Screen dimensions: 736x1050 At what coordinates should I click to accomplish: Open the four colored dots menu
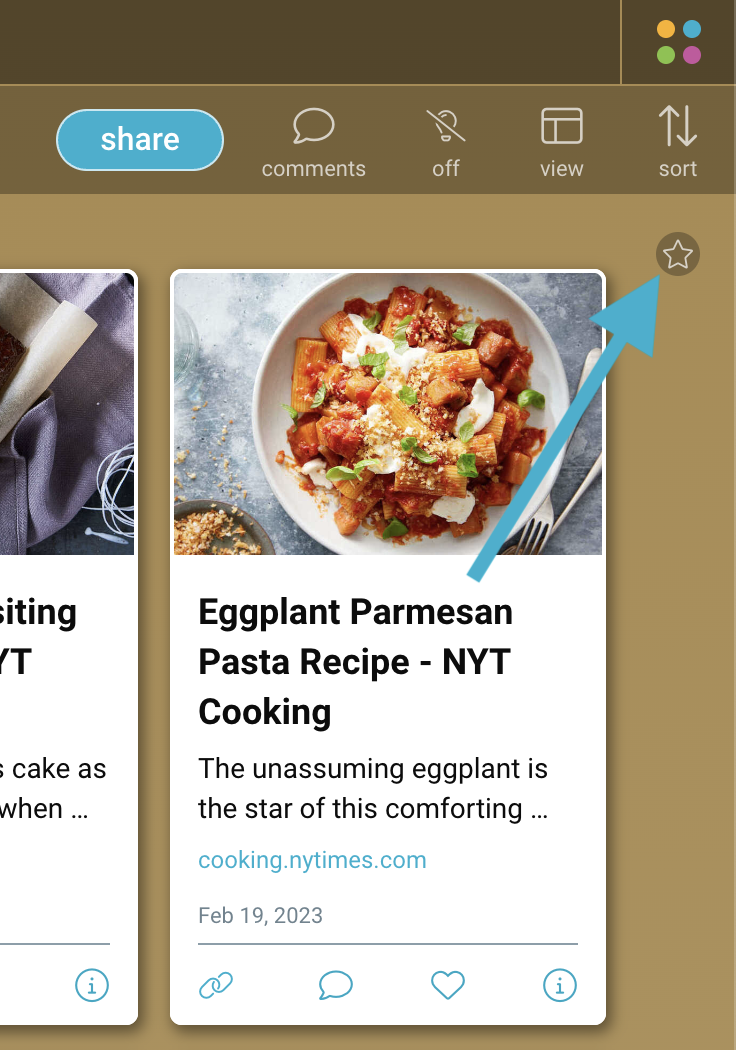(x=679, y=42)
